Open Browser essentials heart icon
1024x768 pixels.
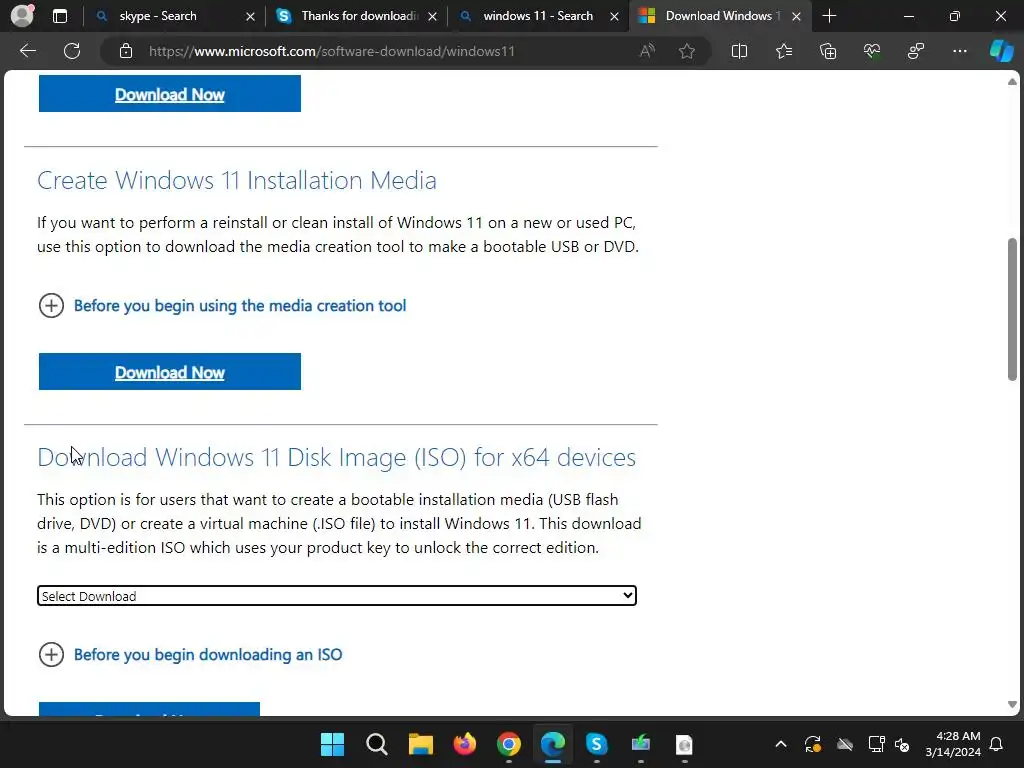tap(872, 51)
